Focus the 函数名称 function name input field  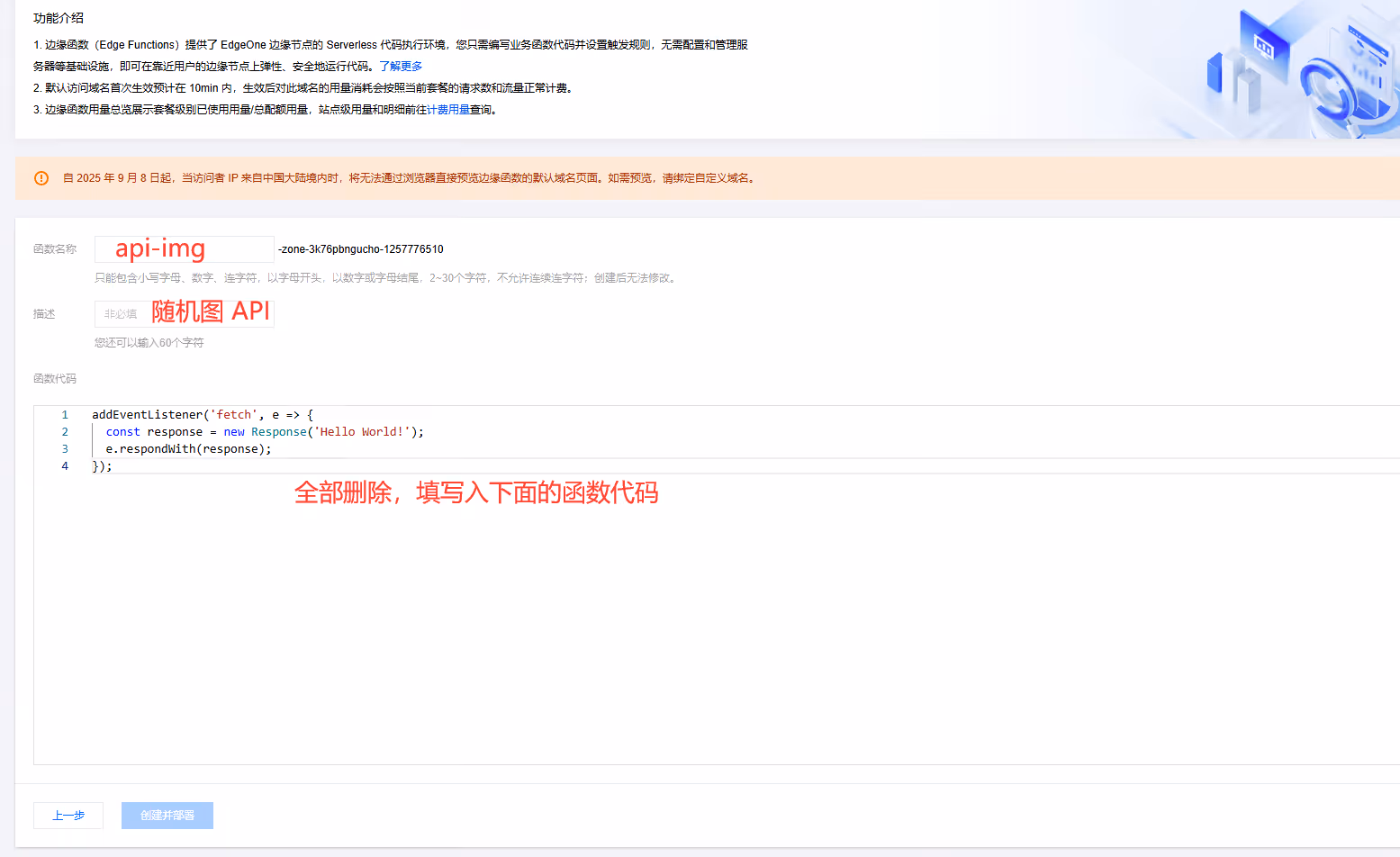(x=185, y=249)
